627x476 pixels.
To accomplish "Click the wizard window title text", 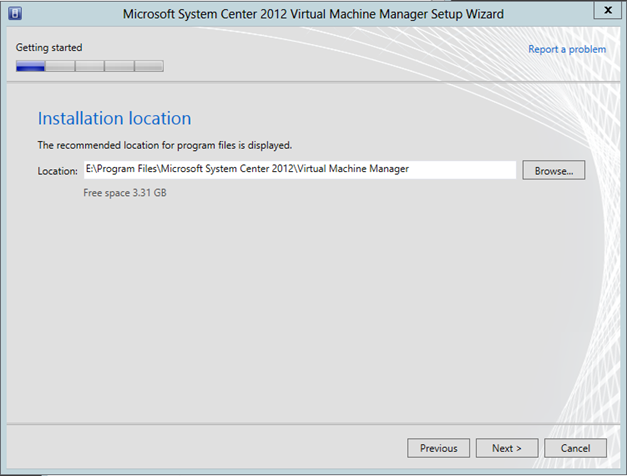I will click(313, 14).
